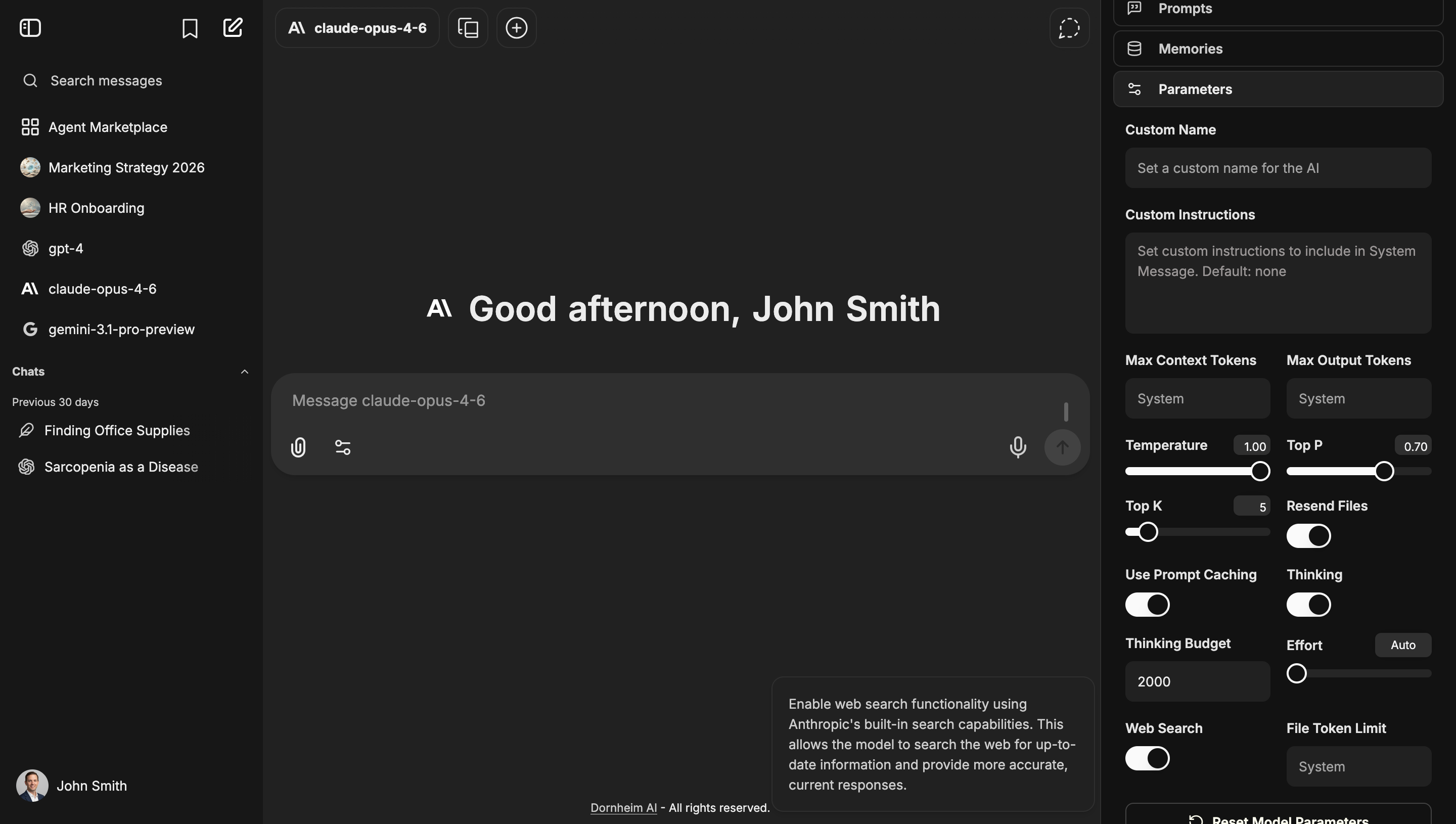The image size is (1456, 824).
Task: Collapse the Chats section
Action: tap(245, 371)
